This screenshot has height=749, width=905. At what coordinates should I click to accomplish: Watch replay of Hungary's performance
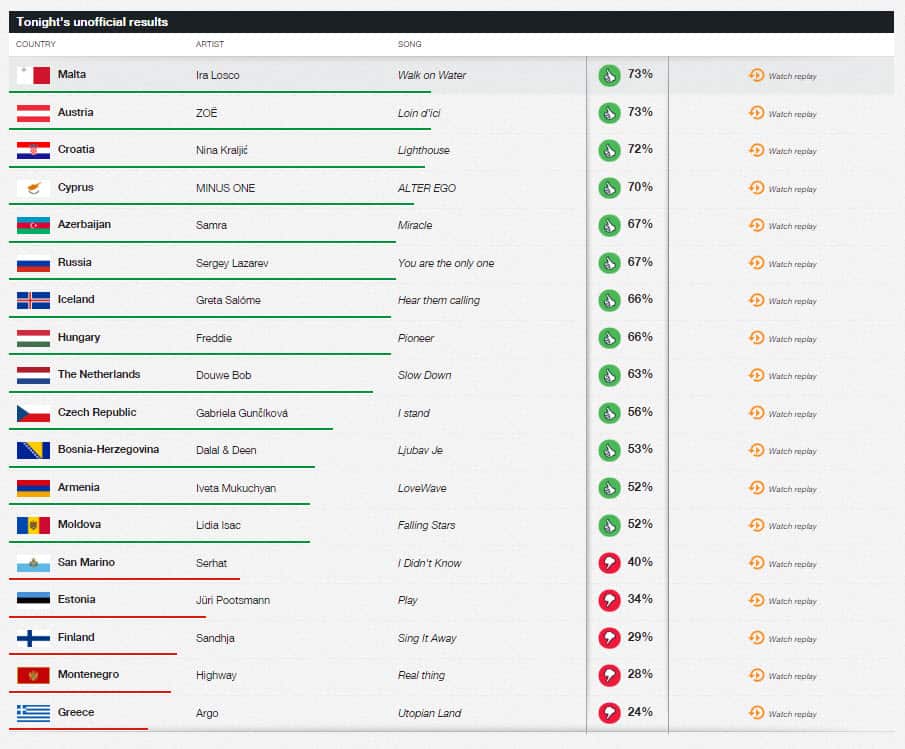(791, 339)
